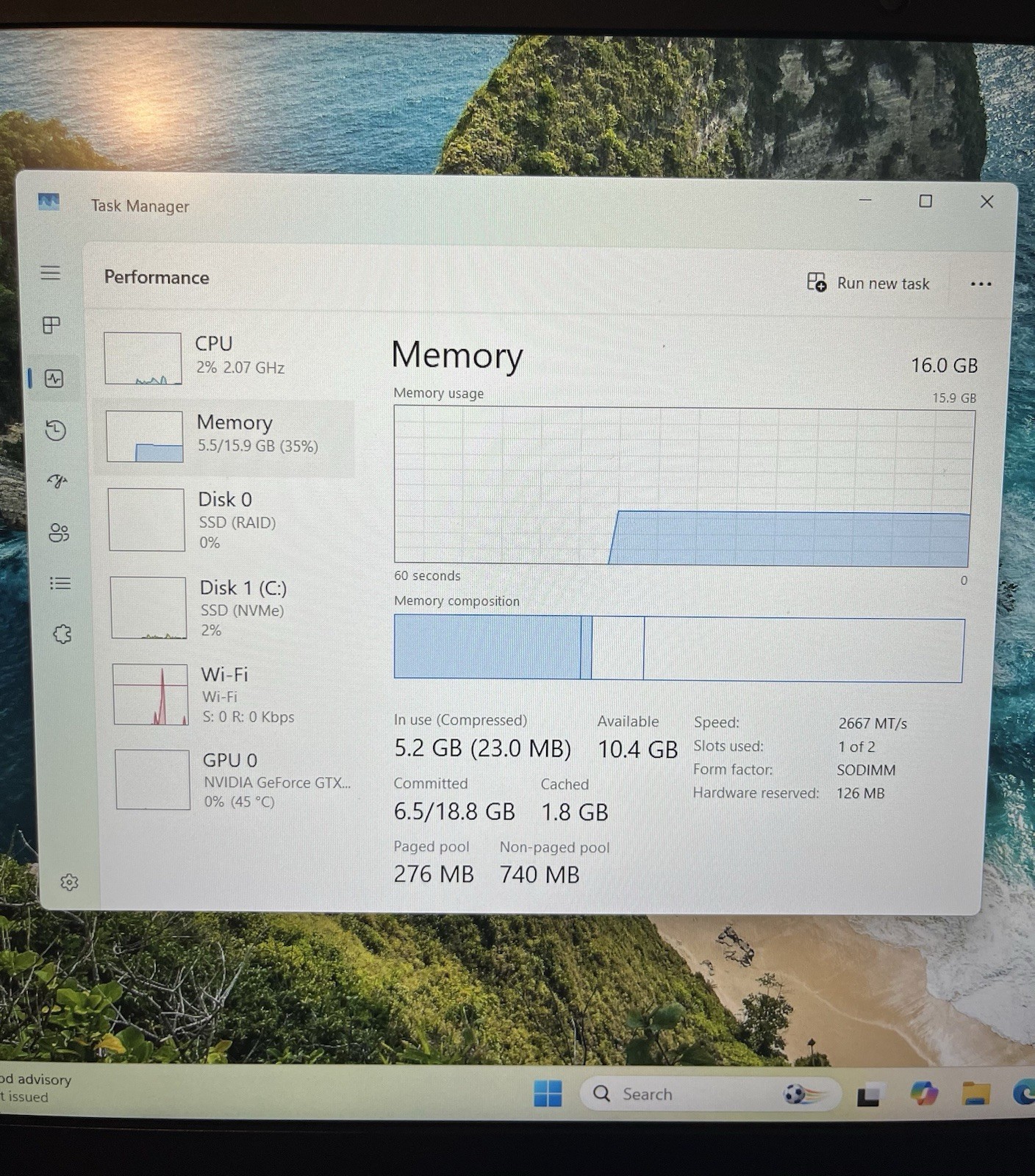Click the Paged pool 276 MB value
This screenshot has height=1176, width=1035.
click(434, 874)
